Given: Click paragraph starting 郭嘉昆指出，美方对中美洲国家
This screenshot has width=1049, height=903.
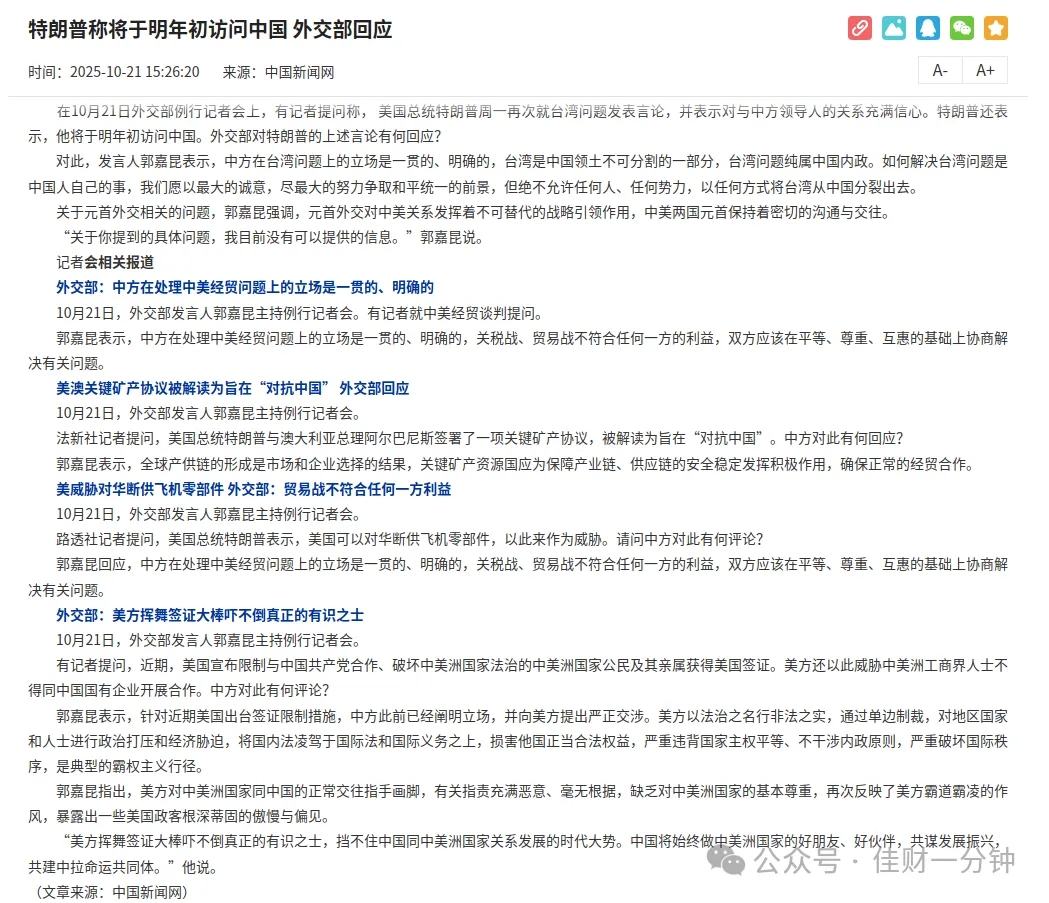Looking at the screenshot, I should coord(518,804).
